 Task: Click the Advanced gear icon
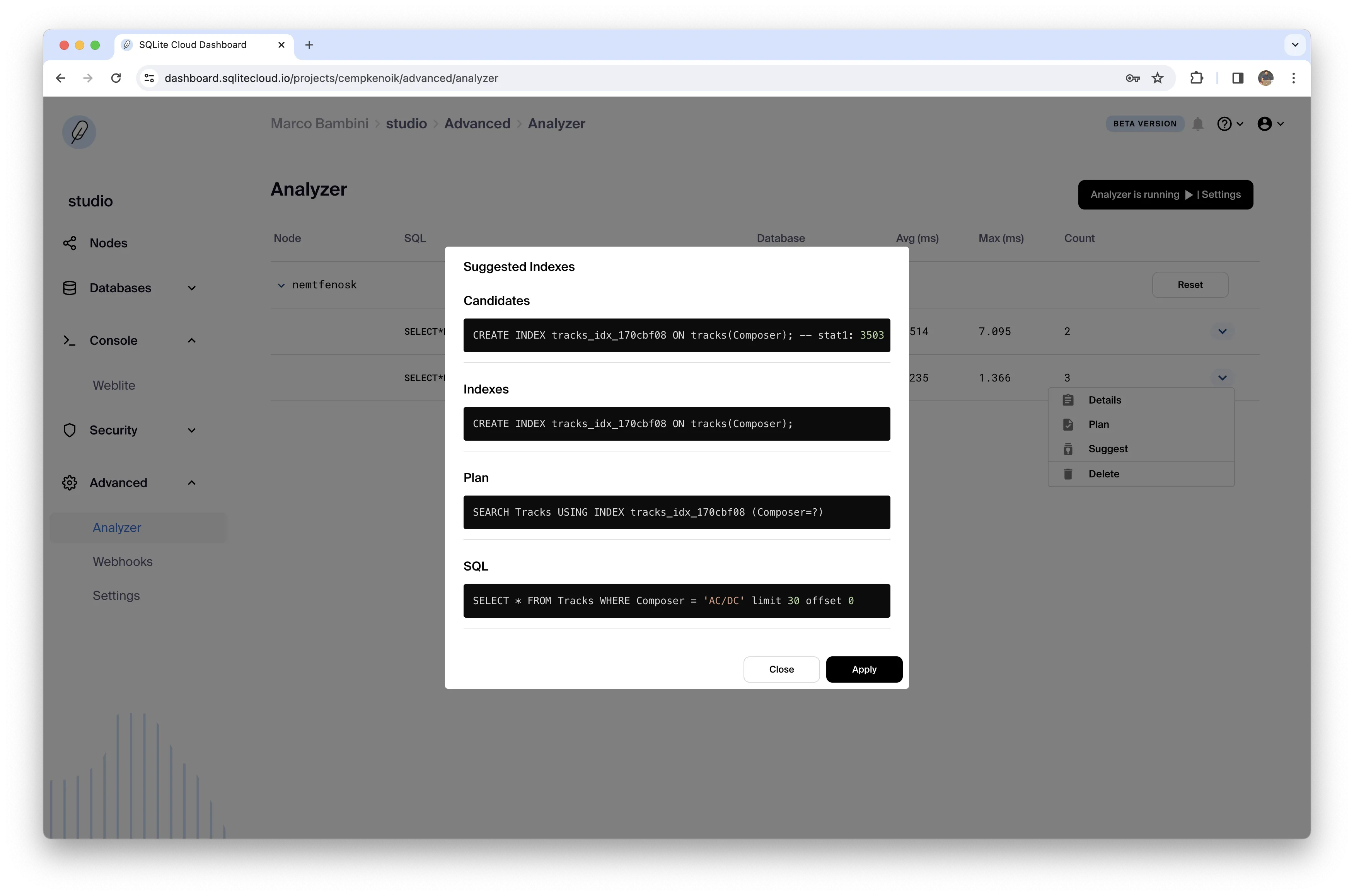pos(70,482)
